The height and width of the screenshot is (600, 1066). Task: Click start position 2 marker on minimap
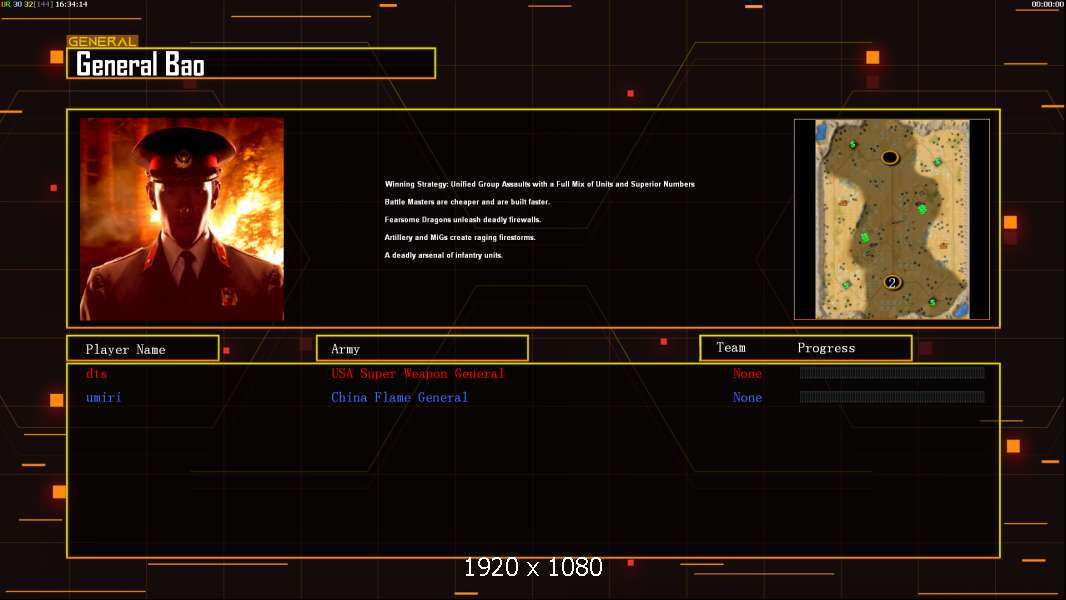[x=892, y=282]
